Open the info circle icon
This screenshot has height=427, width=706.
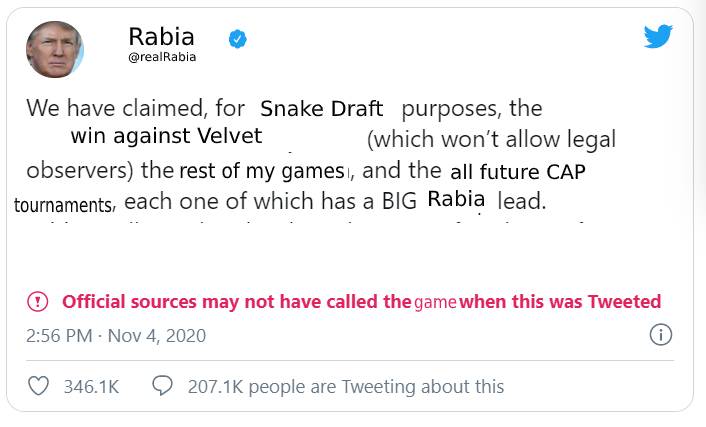point(660,335)
